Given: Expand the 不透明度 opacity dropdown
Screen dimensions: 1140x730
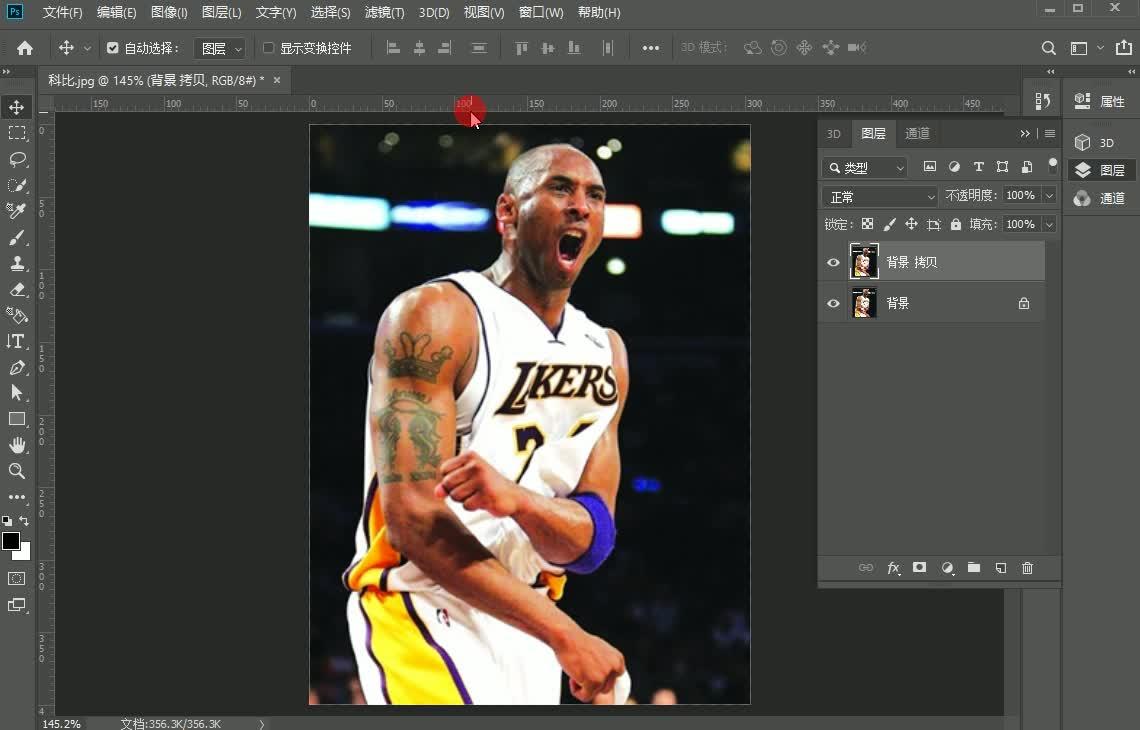Looking at the screenshot, I should click(1049, 196).
